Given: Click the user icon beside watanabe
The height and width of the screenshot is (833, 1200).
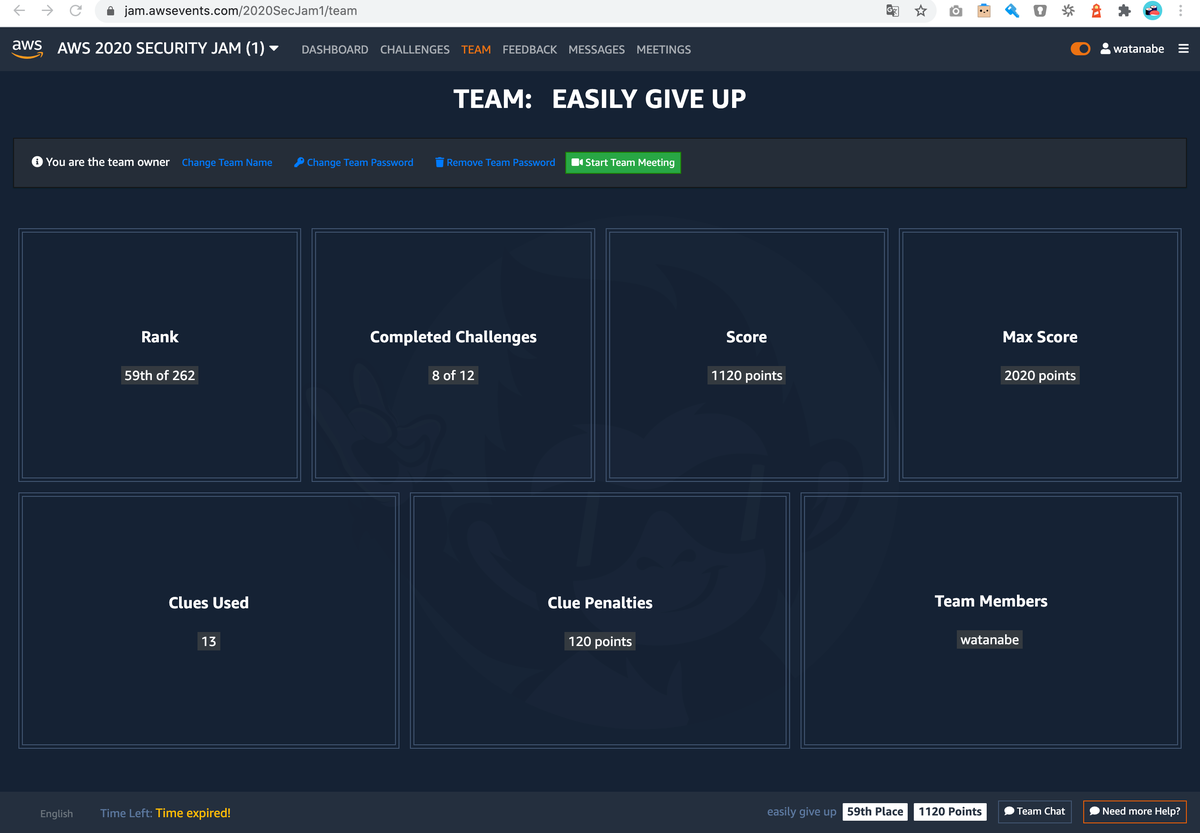Looking at the screenshot, I should point(1105,49).
